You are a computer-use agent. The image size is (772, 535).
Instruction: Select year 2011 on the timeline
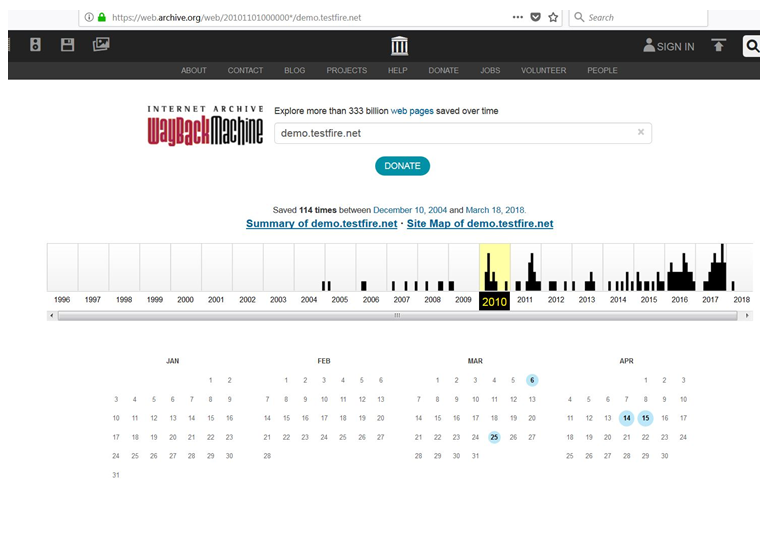click(525, 300)
